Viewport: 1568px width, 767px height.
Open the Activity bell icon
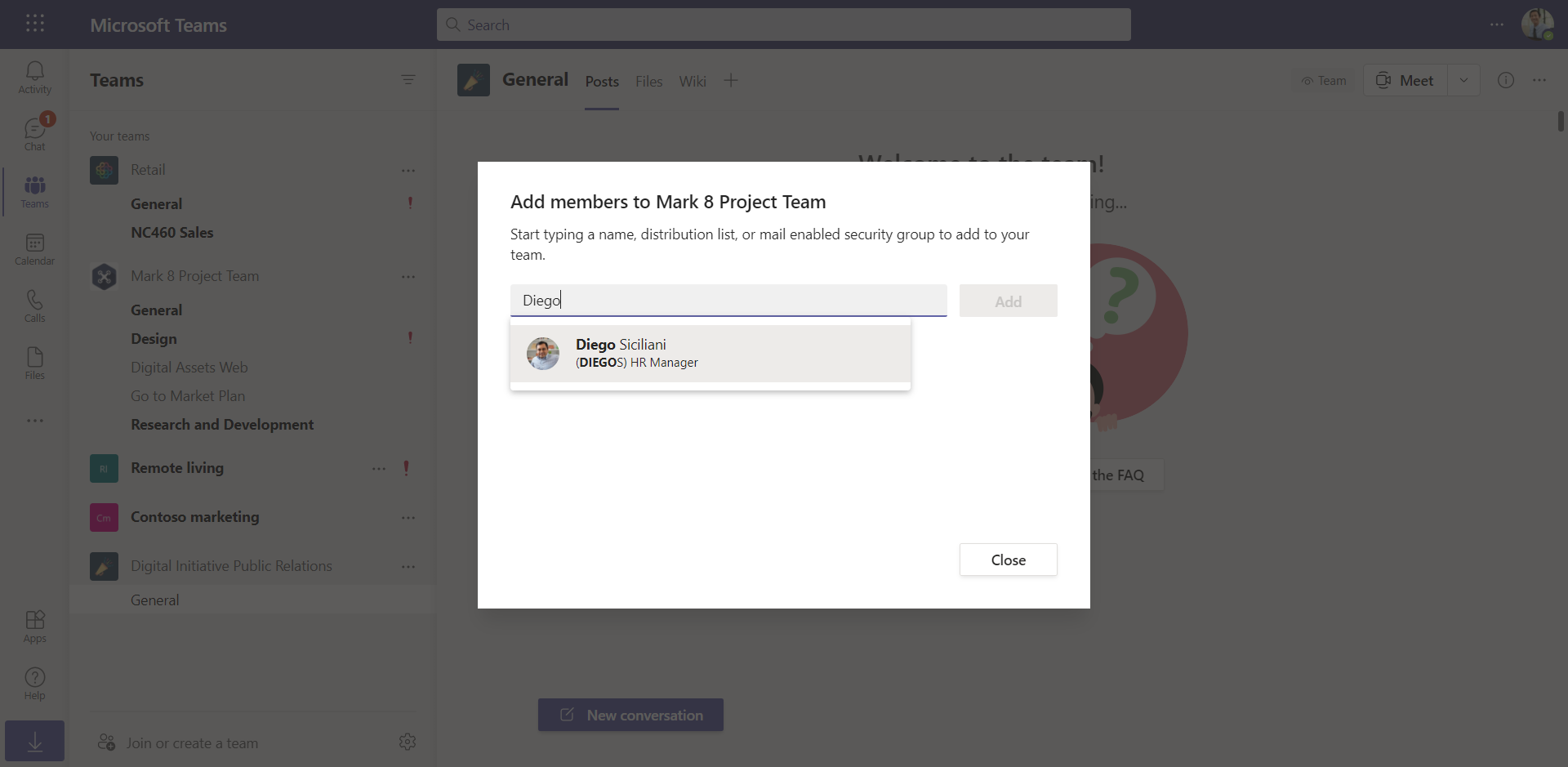click(x=34, y=78)
